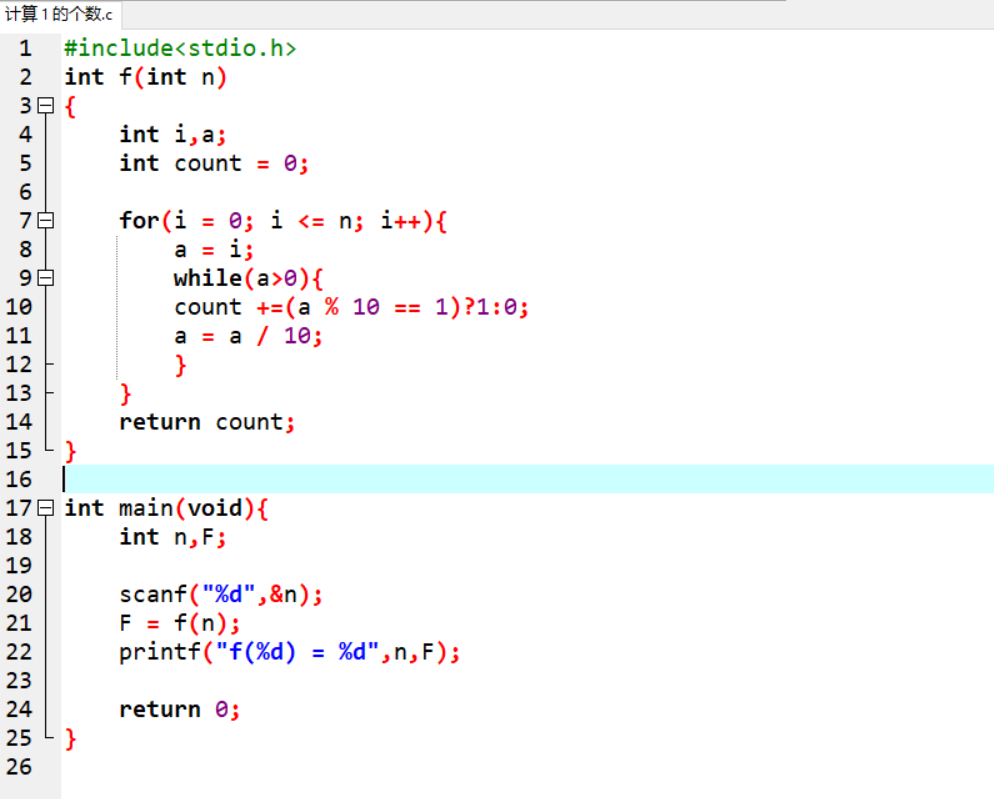Screen dimensions: 994x799
Task: Click the closing brace on line 15
Action: click(x=70, y=451)
